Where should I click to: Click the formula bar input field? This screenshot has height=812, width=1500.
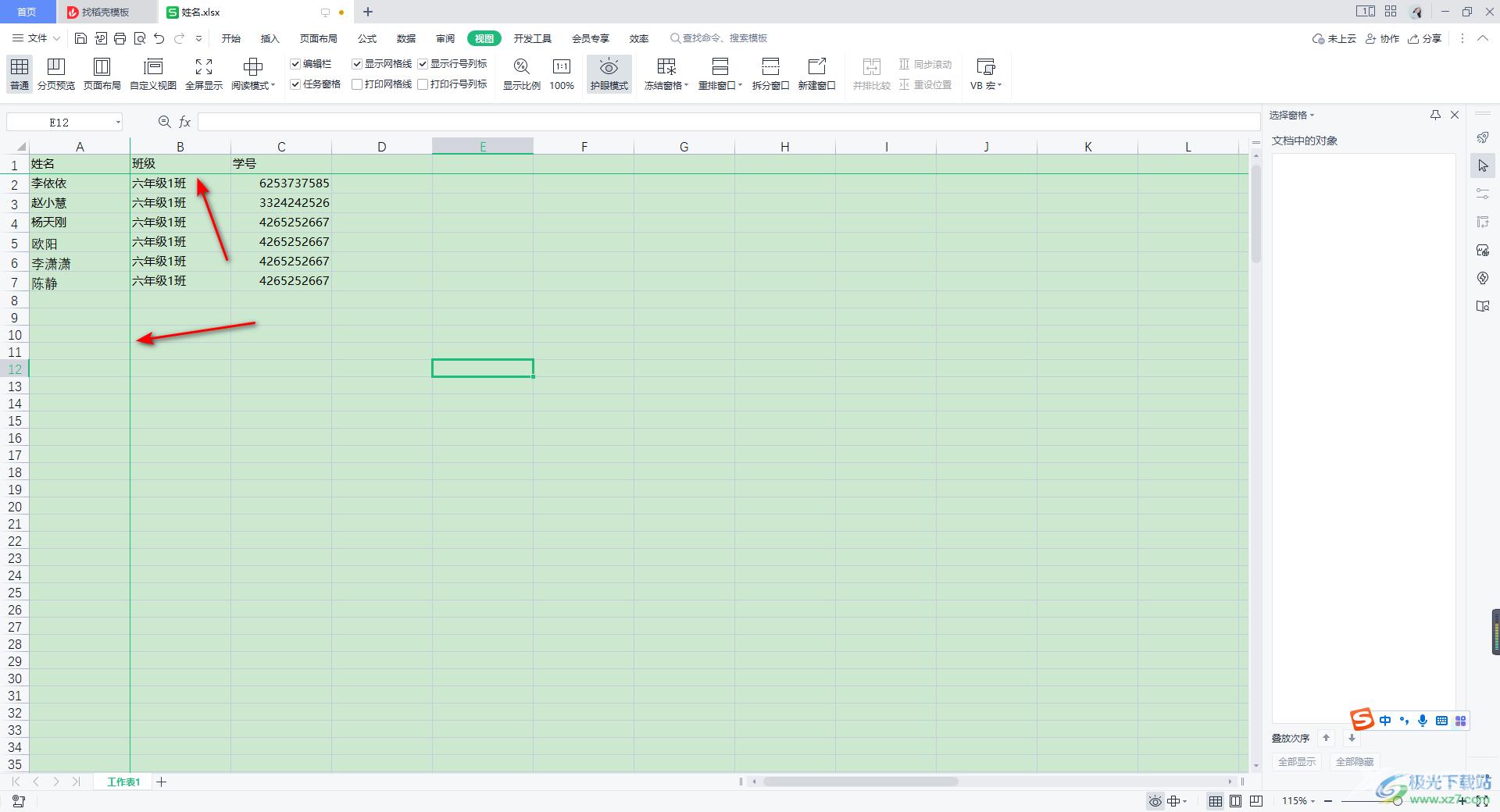point(728,122)
